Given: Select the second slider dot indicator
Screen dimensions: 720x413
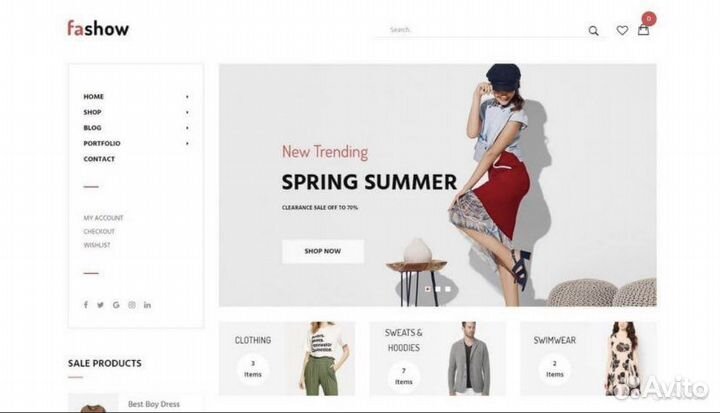Looking at the screenshot, I should tap(438, 289).
